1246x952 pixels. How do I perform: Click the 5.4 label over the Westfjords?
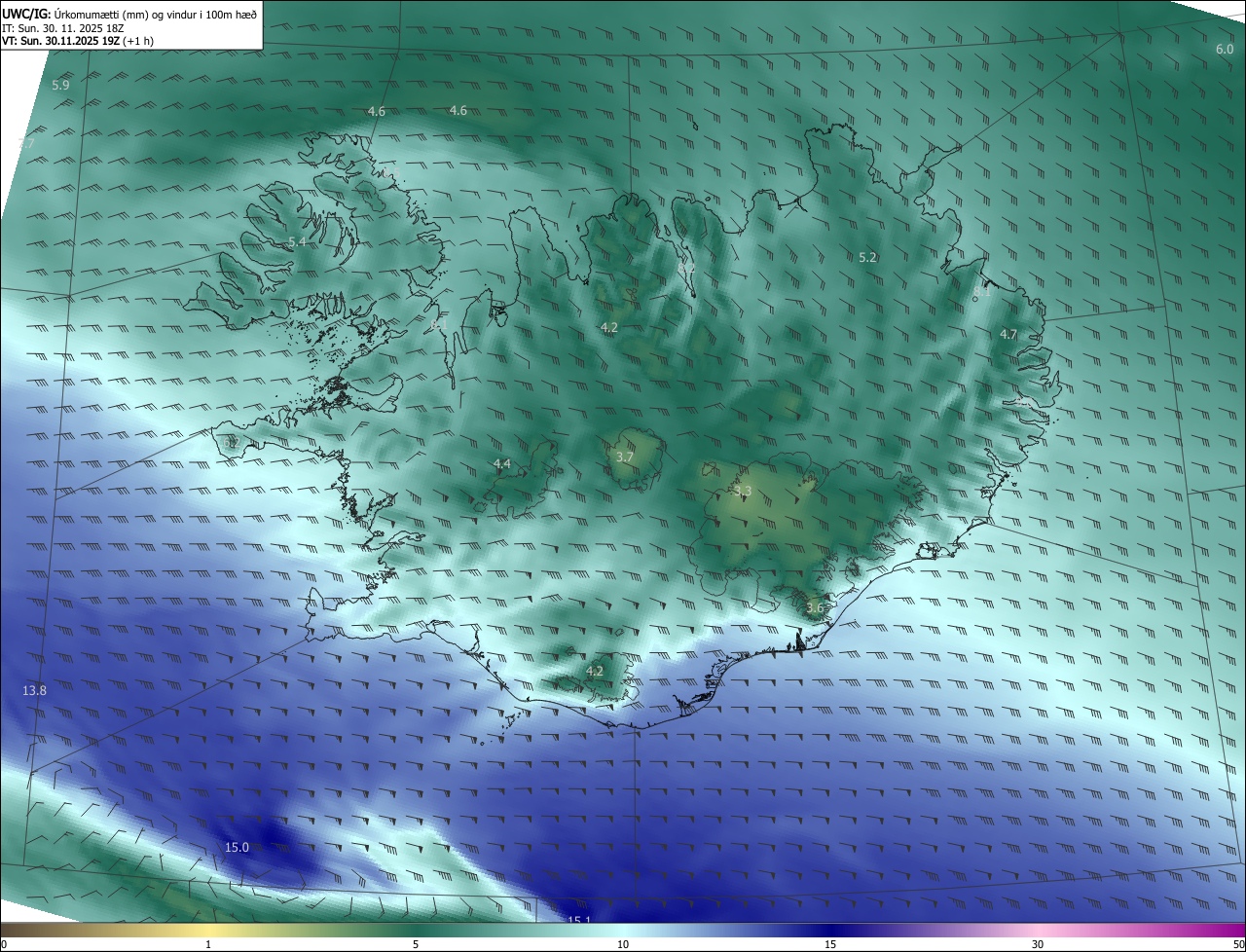coord(297,241)
